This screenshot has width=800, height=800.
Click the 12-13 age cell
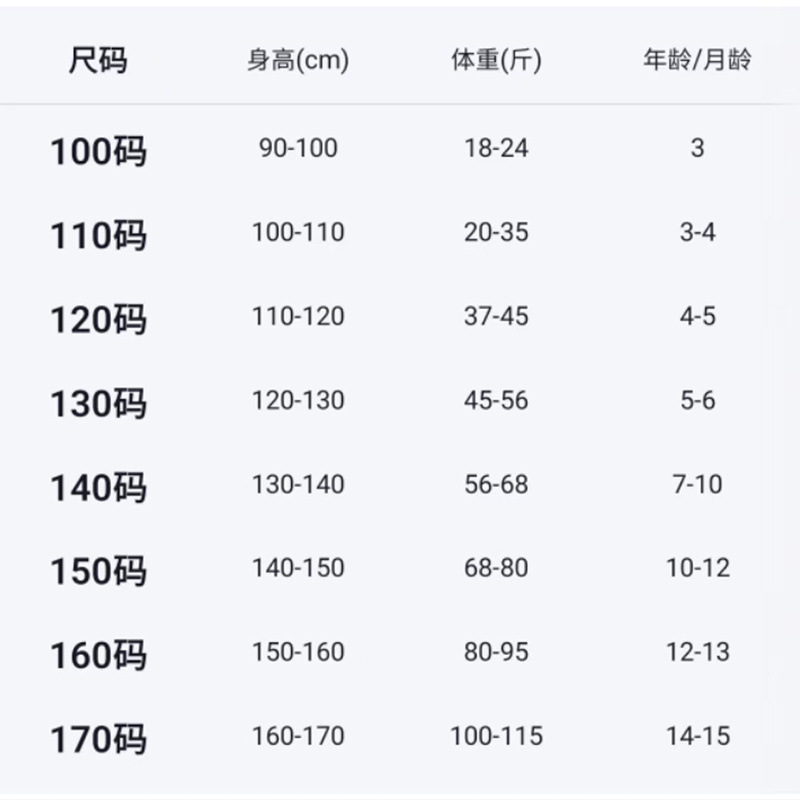(x=697, y=653)
